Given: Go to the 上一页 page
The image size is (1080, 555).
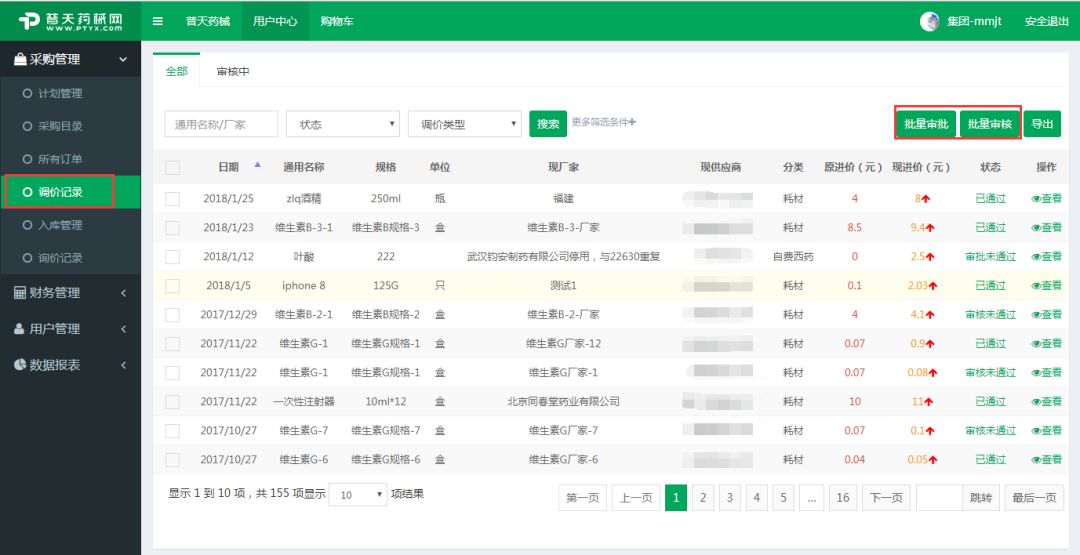Looking at the screenshot, I should (x=636, y=498).
